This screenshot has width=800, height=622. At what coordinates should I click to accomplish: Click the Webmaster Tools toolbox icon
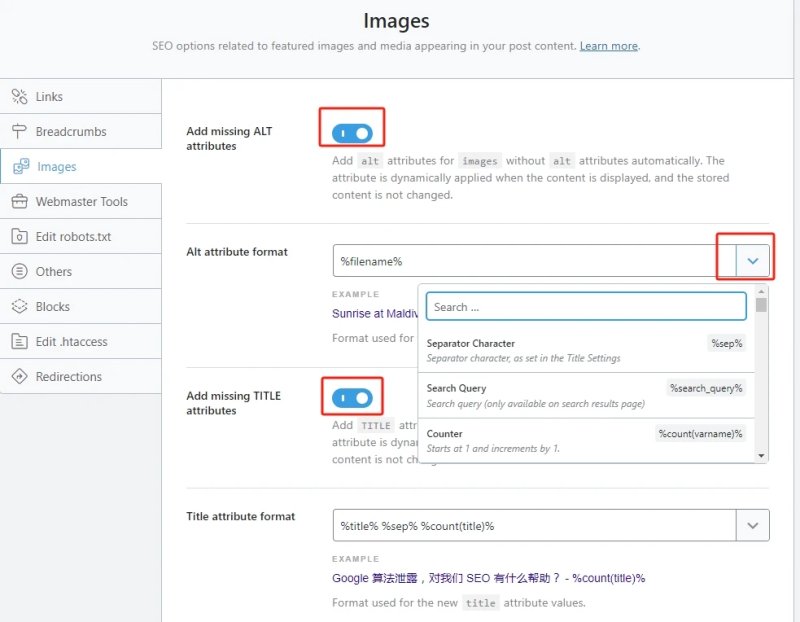point(19,202)
